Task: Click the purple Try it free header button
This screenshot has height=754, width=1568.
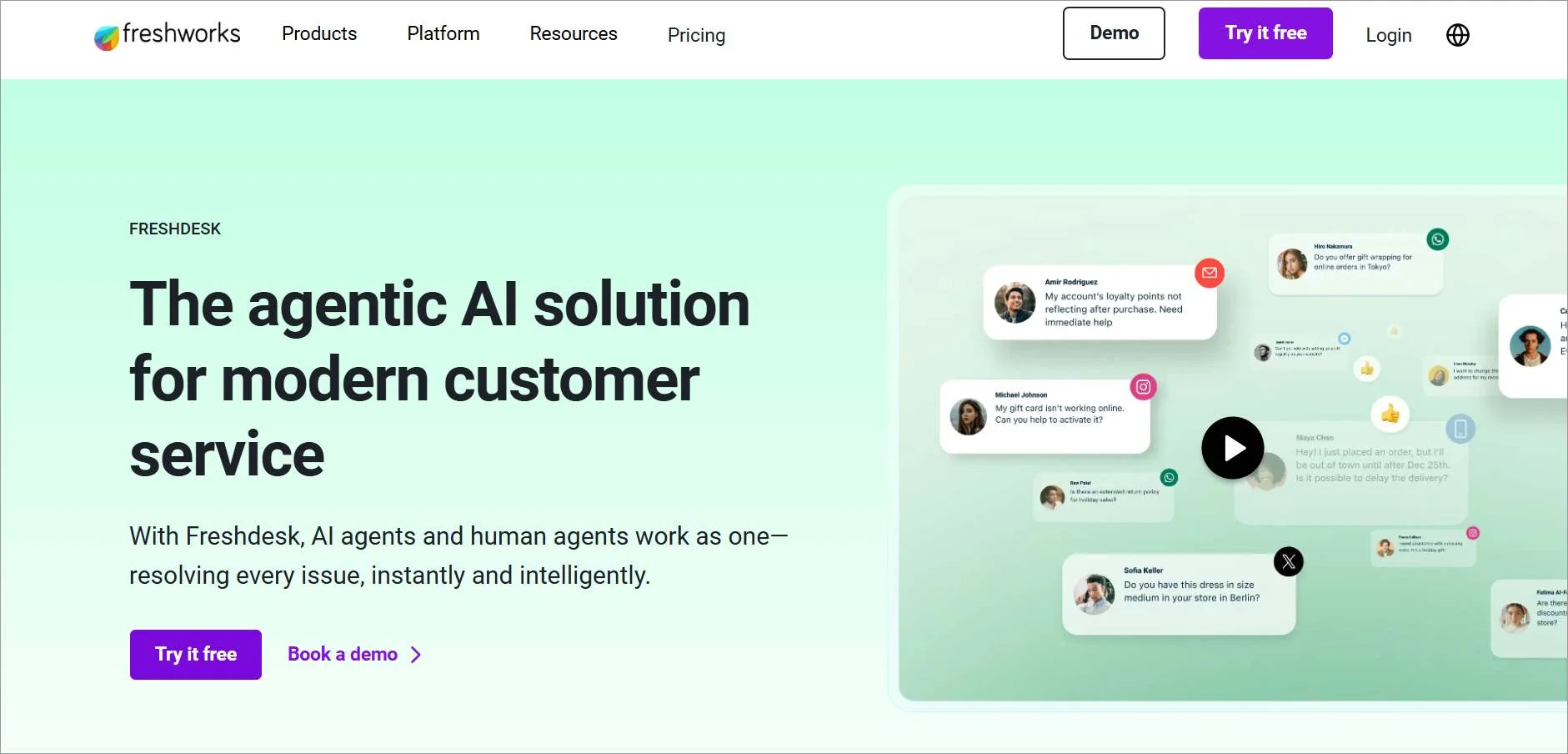Action: point(1265,33)
